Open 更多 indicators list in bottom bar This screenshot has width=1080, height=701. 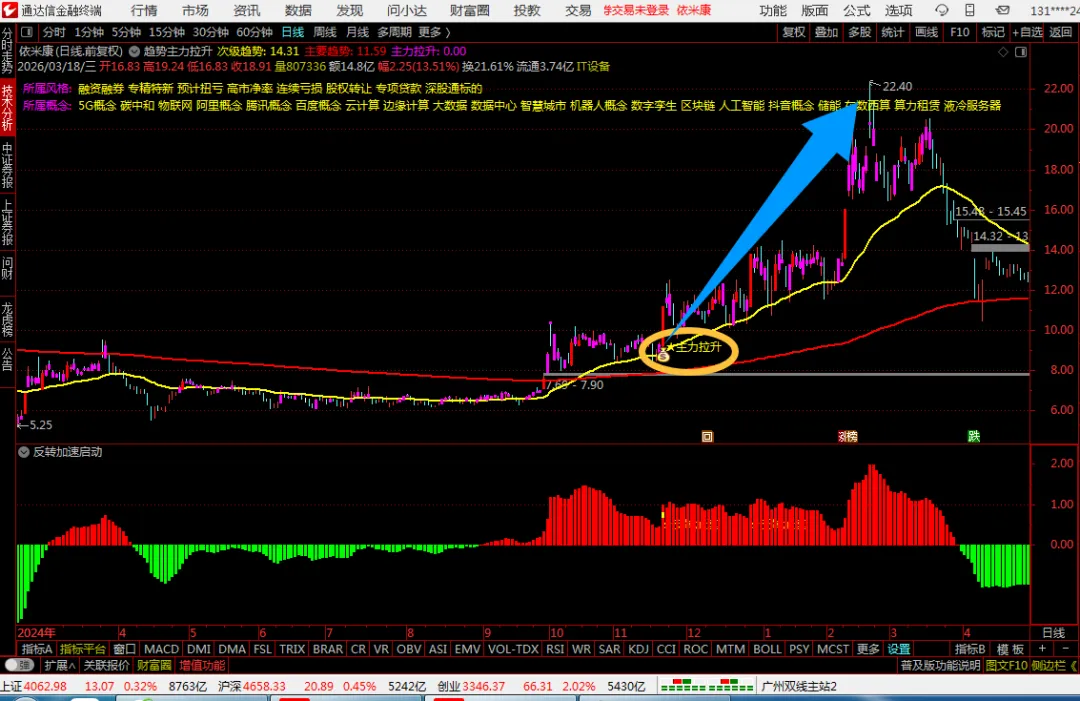click(x=868, y=649)
